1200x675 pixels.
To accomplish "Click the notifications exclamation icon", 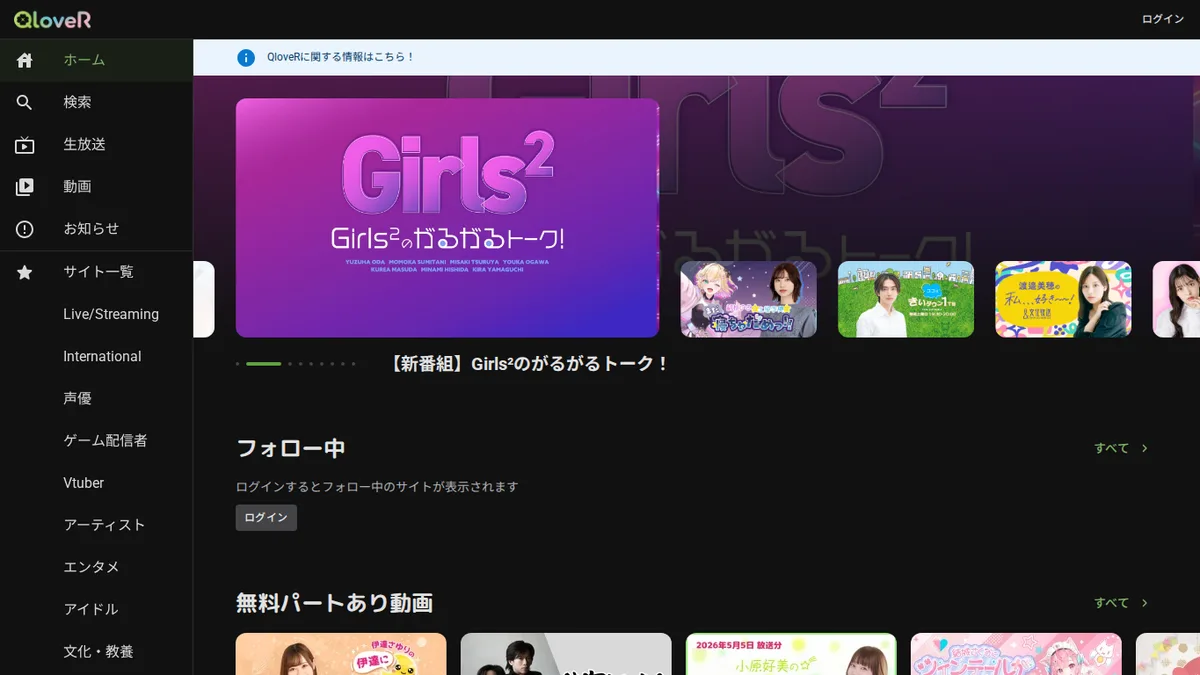I will (25, 229).
